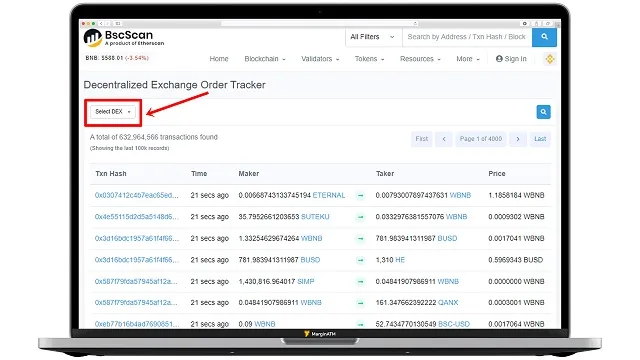The image size is (640, 360).
Task: Click the blue search icon beside Select DEX
Action: pyautogui.click(x=543, y=112)
